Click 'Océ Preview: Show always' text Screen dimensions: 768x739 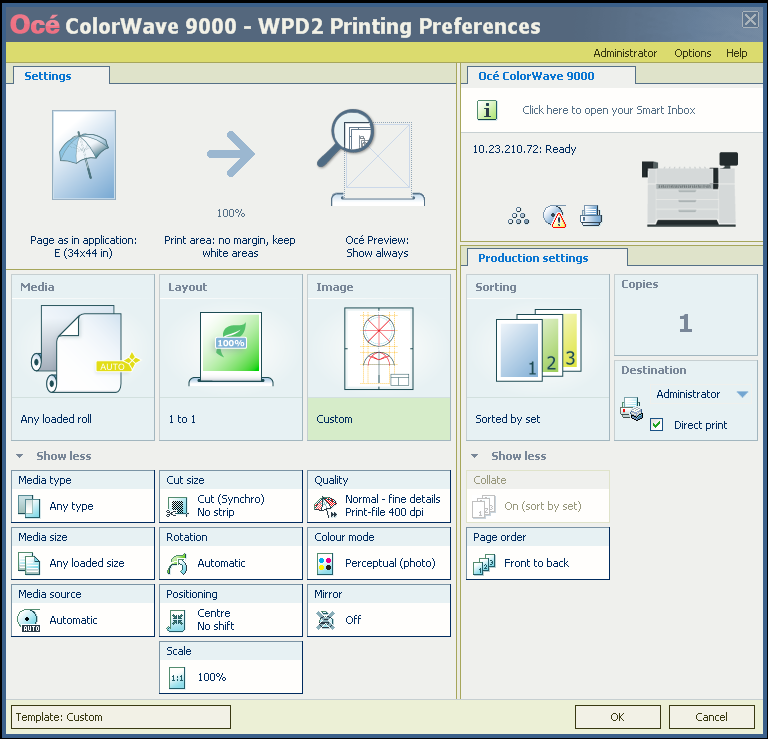coord(377,247)
